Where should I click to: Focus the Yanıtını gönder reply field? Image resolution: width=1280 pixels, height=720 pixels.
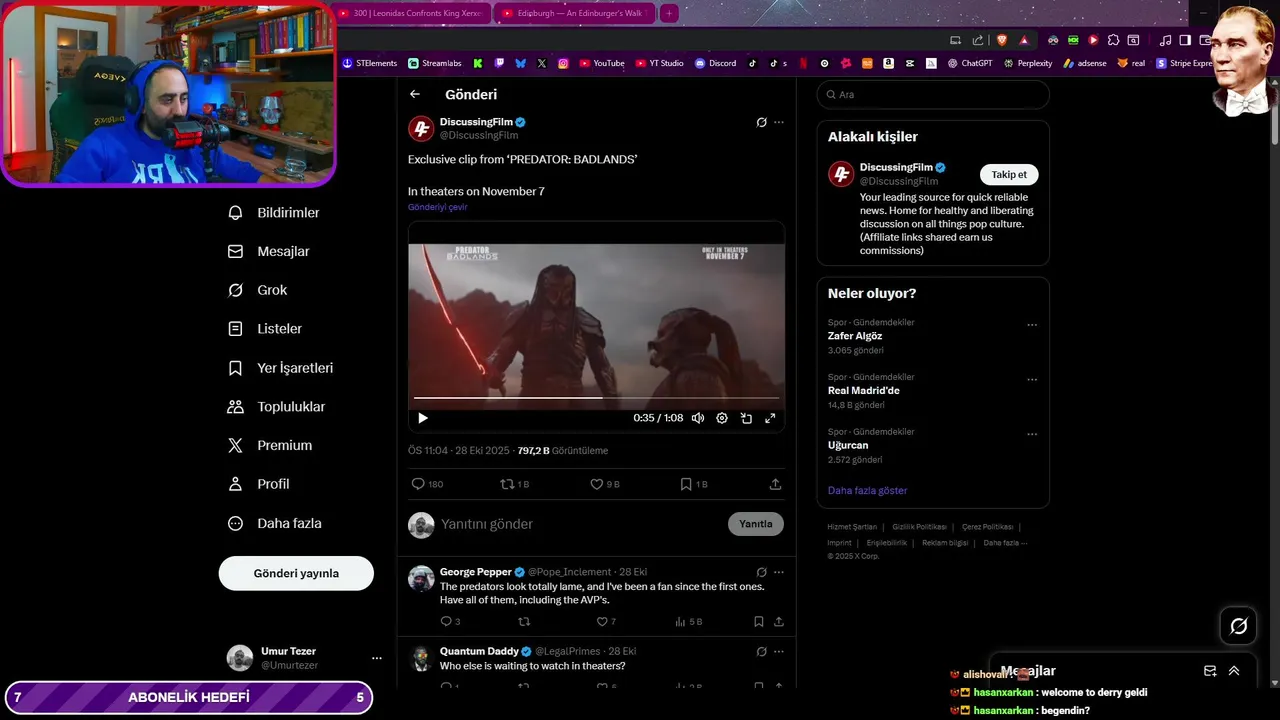point(580,524)
